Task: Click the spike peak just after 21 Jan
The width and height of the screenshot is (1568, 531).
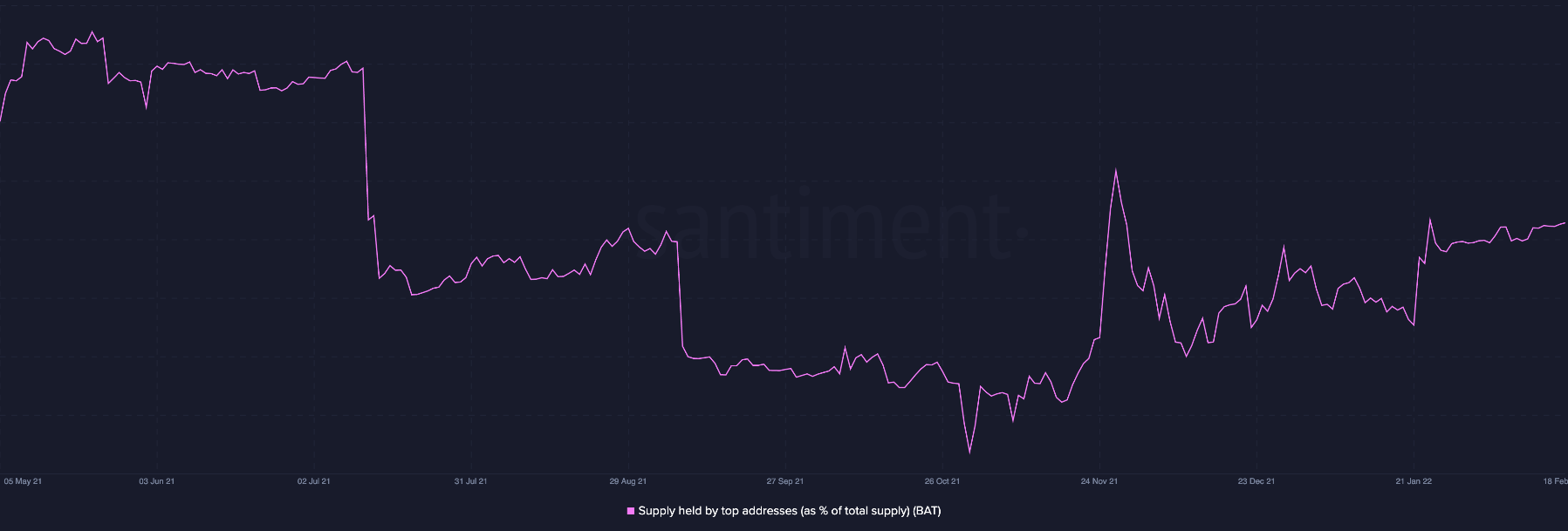Action: [x=1430, y=220]
